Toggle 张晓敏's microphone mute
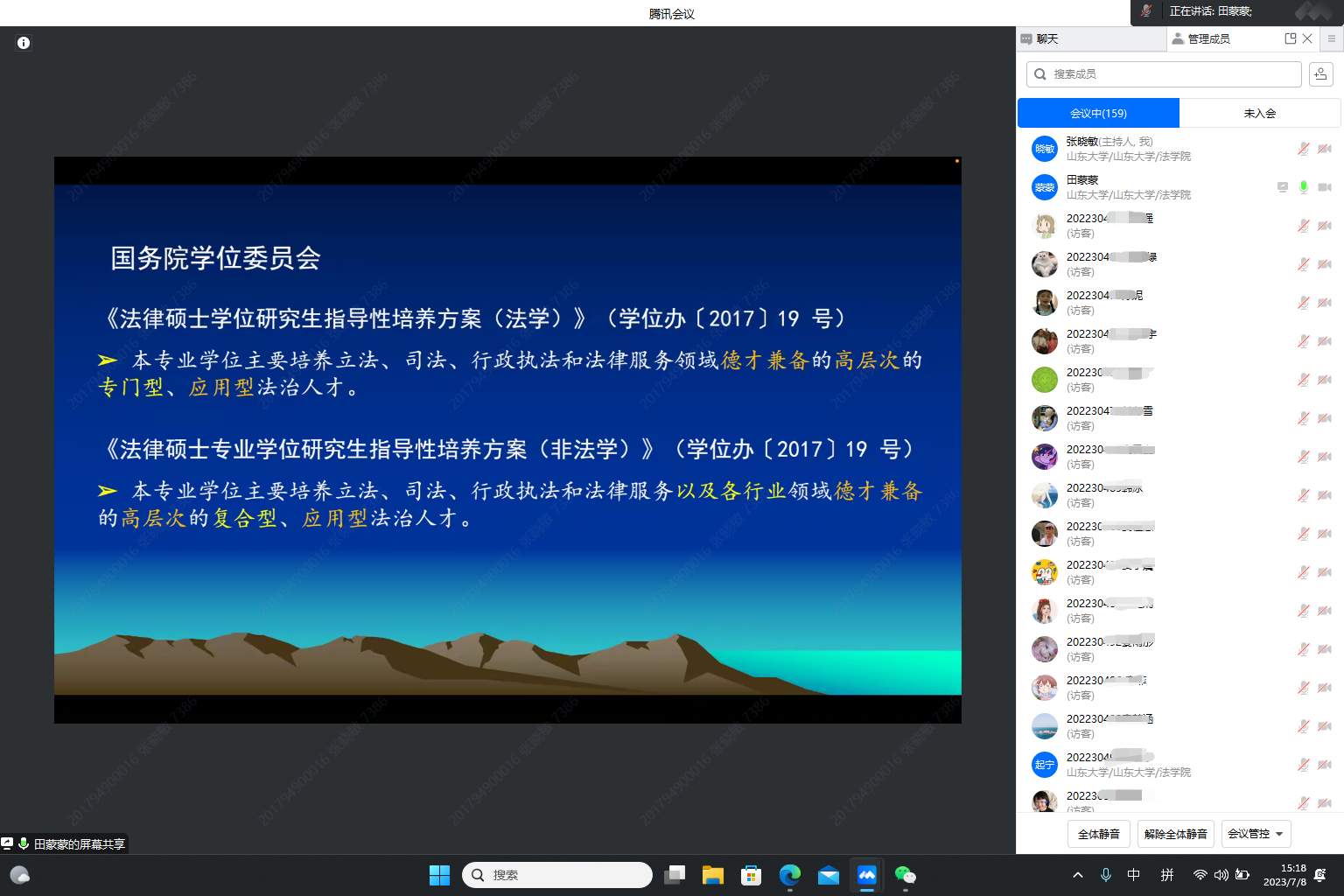The image size is (1344, 896). 1303,149
